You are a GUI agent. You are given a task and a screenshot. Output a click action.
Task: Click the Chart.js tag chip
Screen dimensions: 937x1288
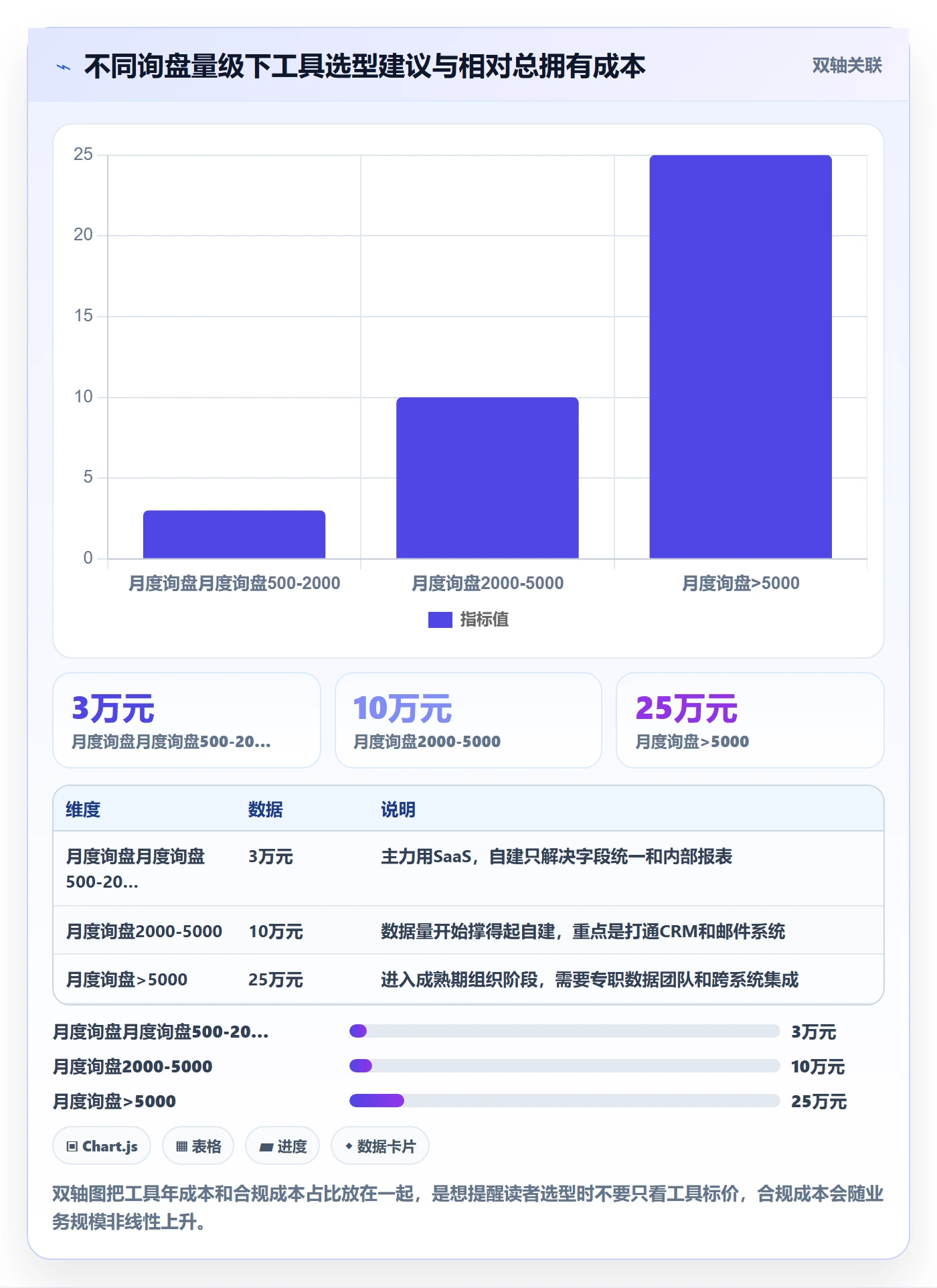(102, 1146)
